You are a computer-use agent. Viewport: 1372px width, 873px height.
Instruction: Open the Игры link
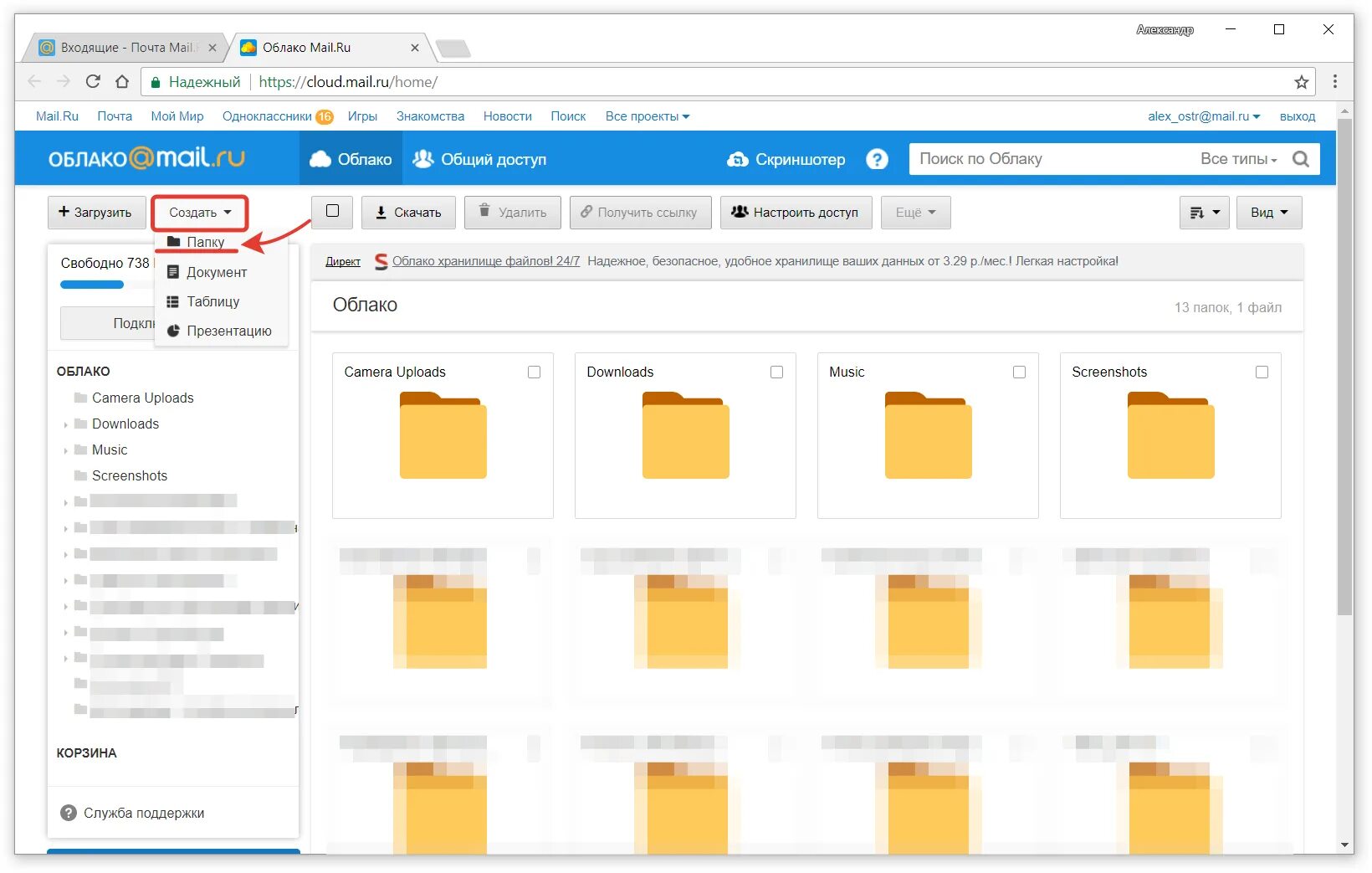pyautogui.click(x=362, y=116)
